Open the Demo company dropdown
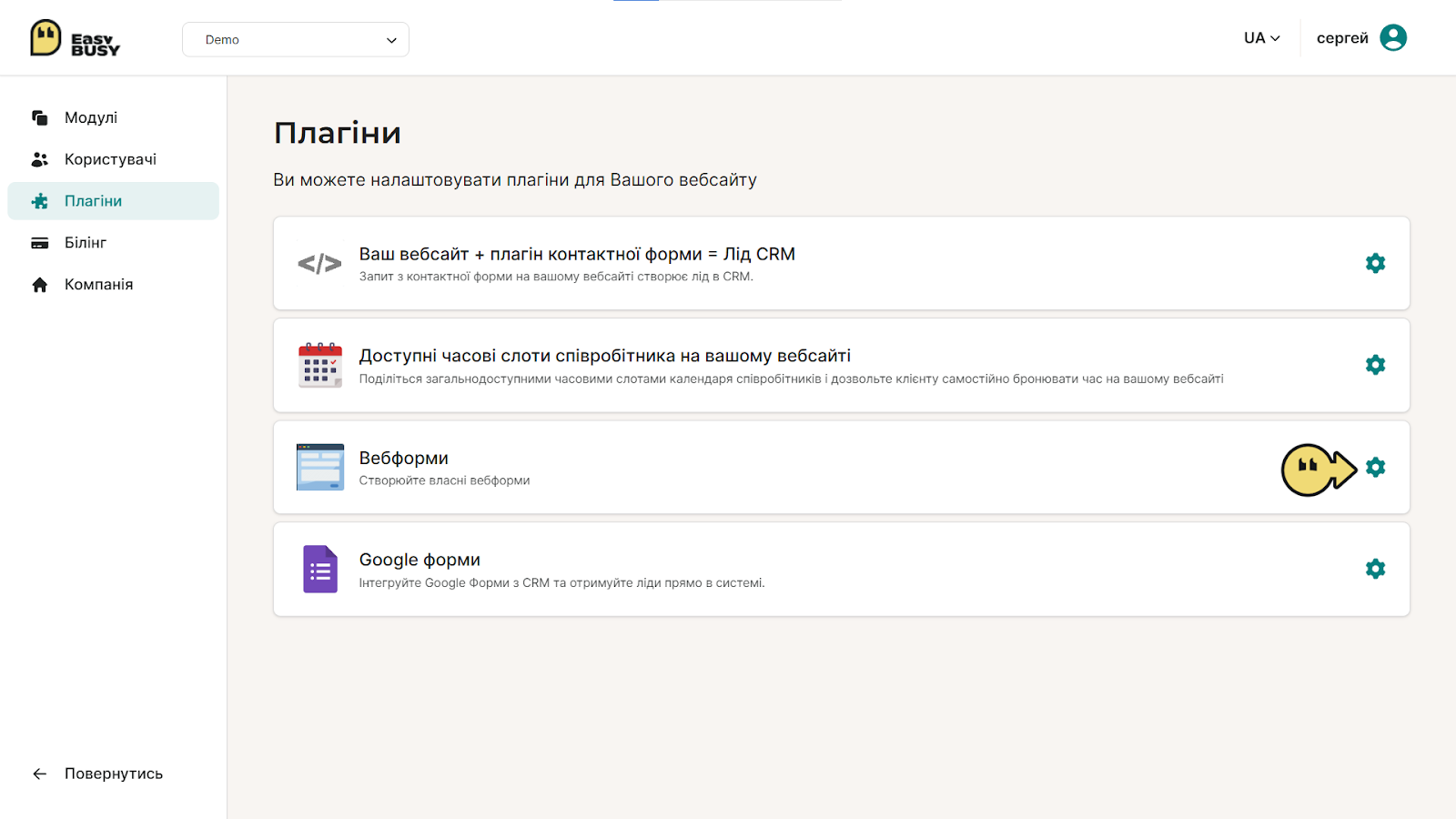 pyautogui.click(x=296, y=40)
